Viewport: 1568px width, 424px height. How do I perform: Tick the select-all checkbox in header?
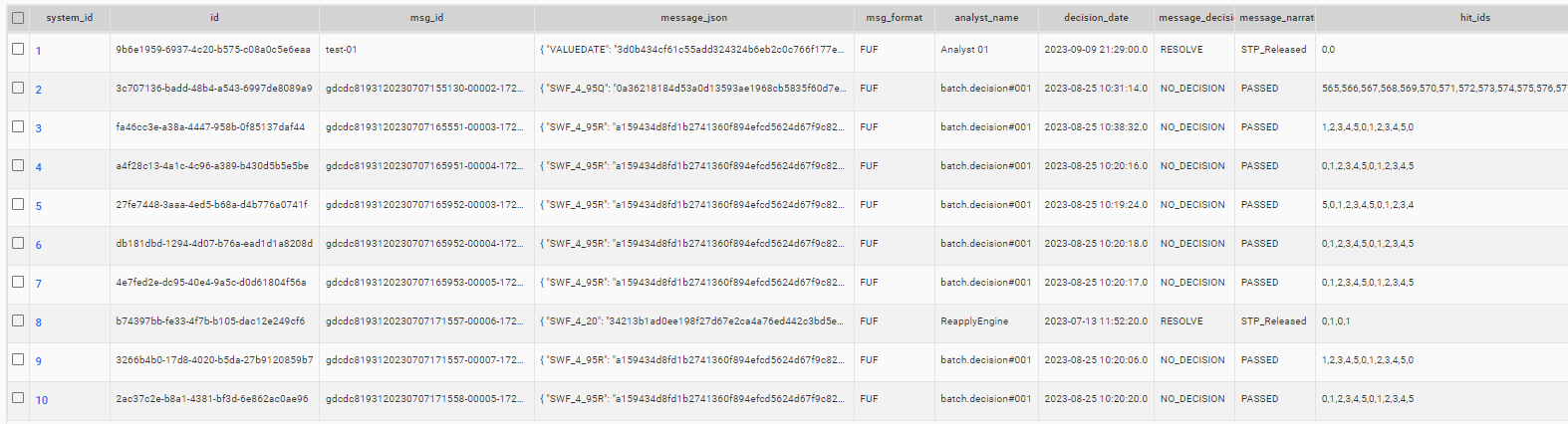coord(18,17)
